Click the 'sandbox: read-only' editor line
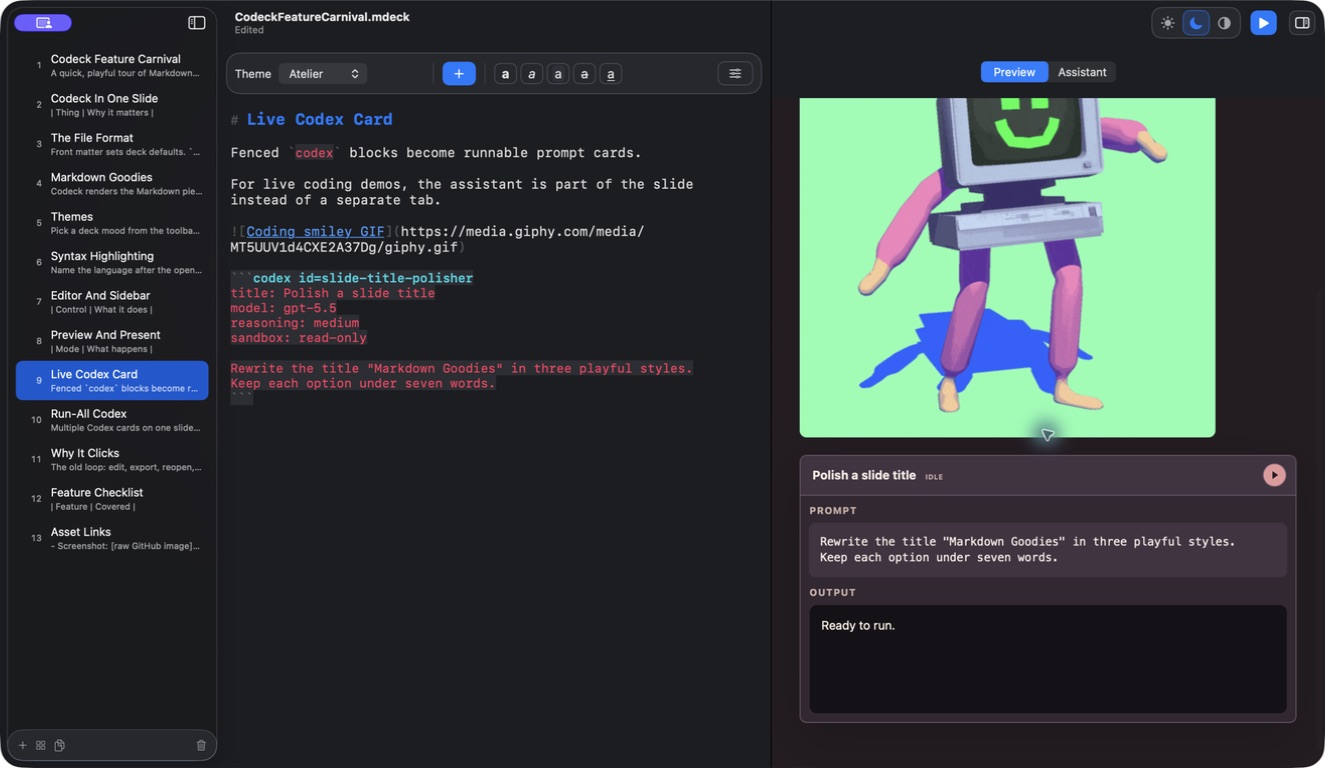The height and width of the screenshot is (768, 1325). click(x=299, y=339)
